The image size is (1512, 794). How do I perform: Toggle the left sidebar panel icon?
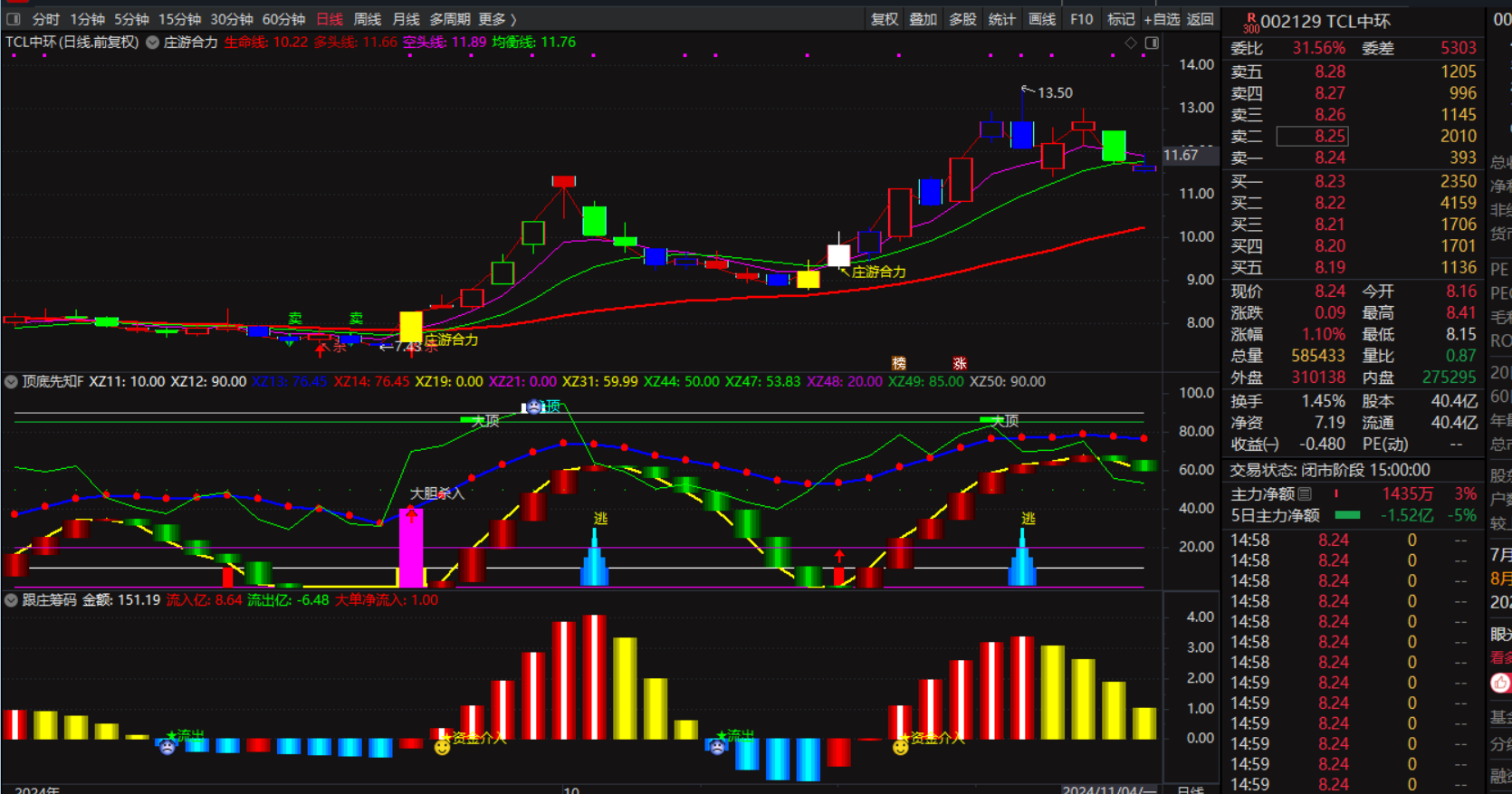14,19
